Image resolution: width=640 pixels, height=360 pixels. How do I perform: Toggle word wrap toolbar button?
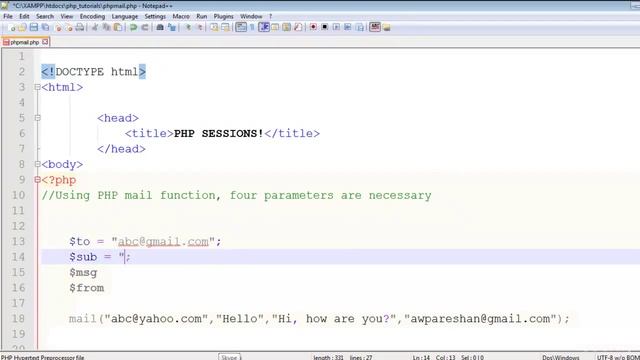point(241,27)
